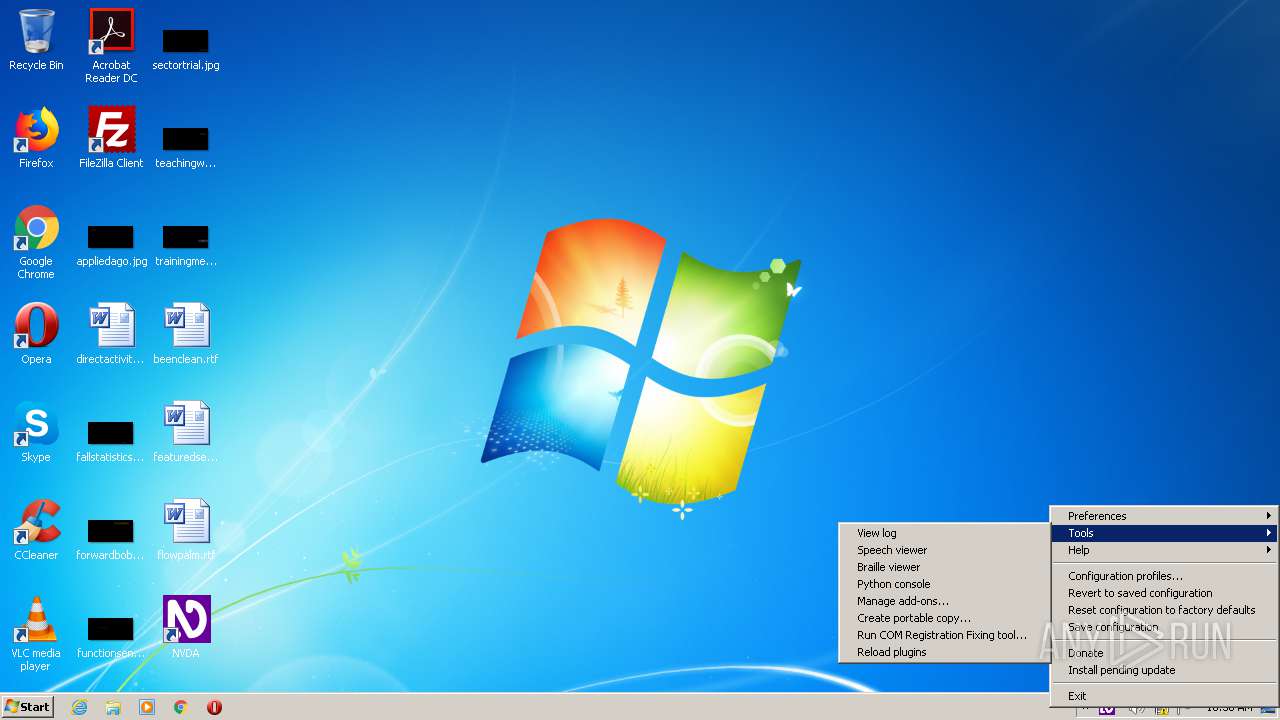Viewport: 1280px width, 720px height.
Task: Launch Chrome from the taskbar
Action: [181, 707]
